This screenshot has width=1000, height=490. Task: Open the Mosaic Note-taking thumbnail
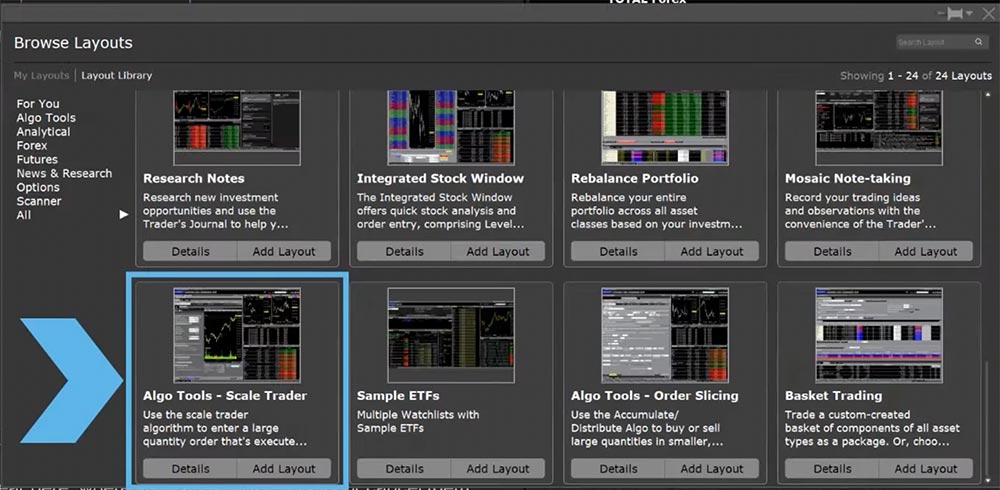879,128
